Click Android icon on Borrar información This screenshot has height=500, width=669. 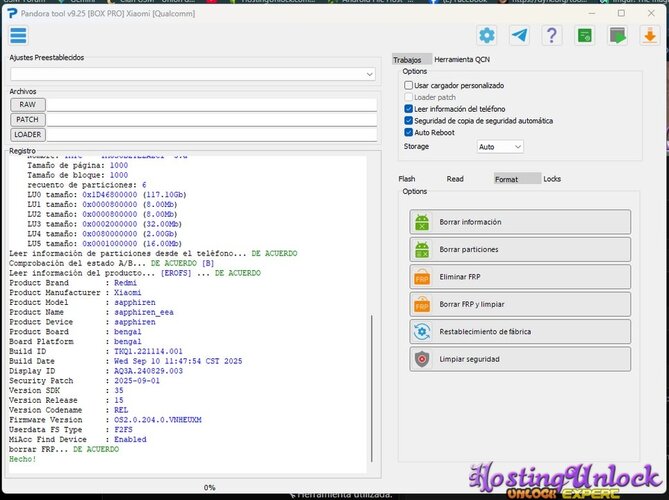point(422,222)
